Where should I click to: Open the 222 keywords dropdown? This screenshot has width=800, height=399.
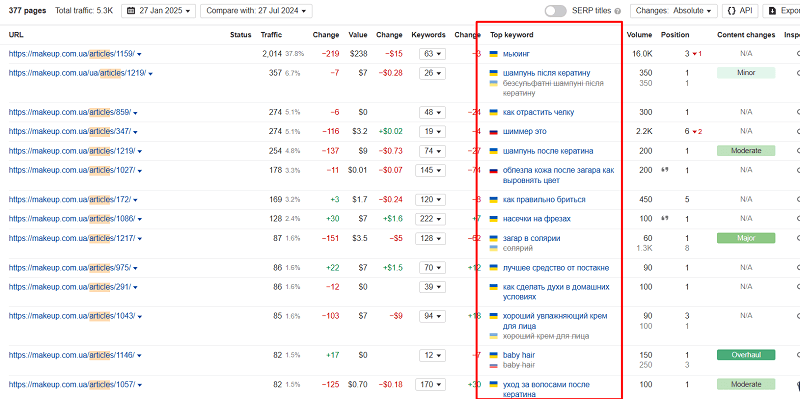431,219
